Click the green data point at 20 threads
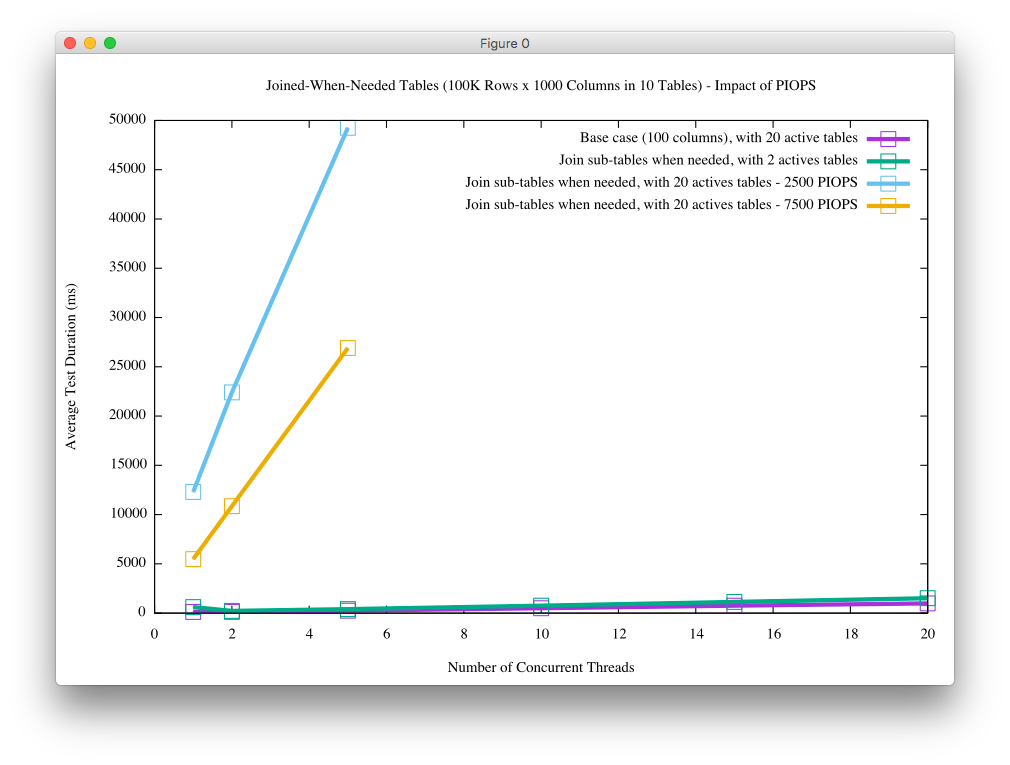The image size is (1010, 765). 928,598
